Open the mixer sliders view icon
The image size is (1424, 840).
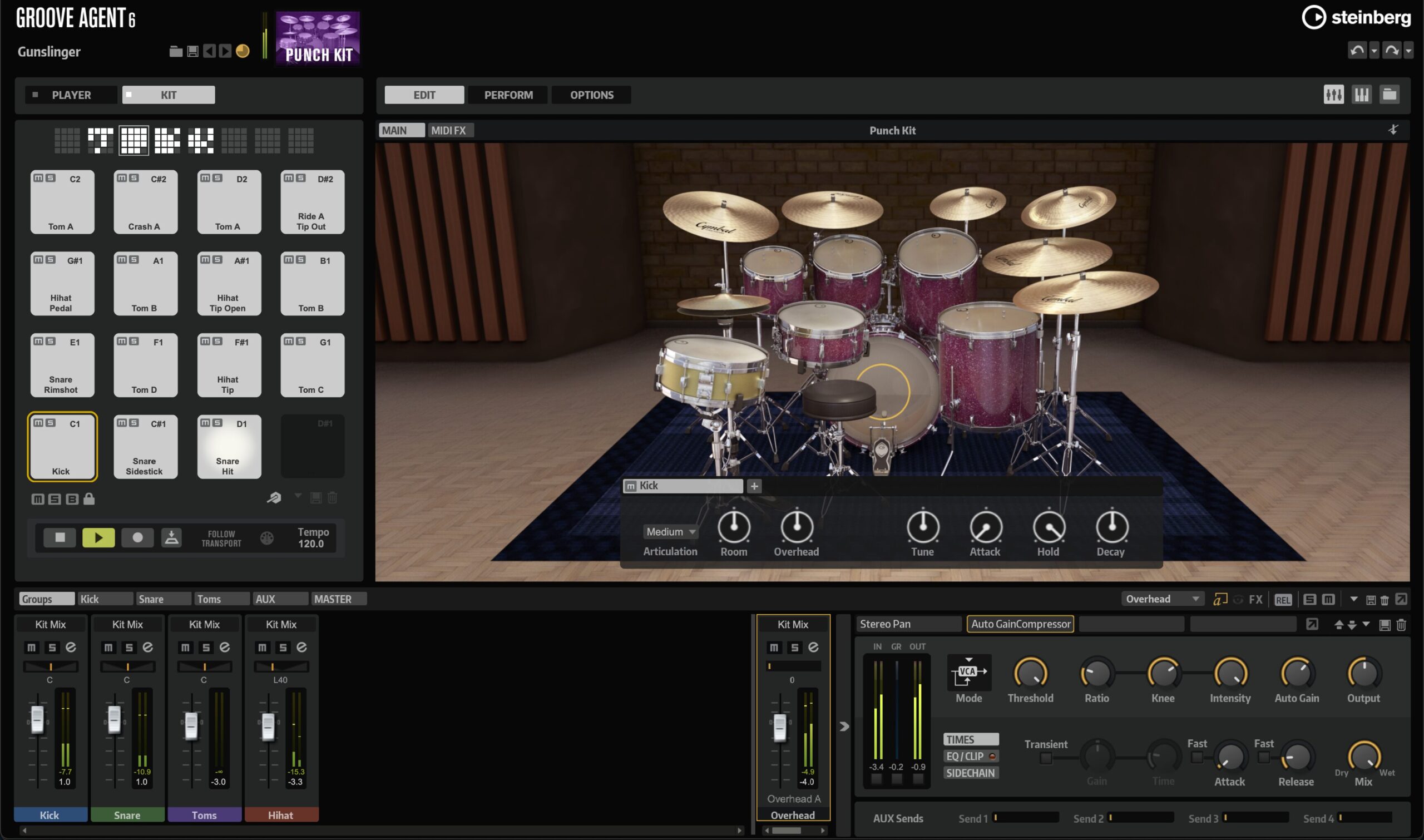tap(1334, 95)
